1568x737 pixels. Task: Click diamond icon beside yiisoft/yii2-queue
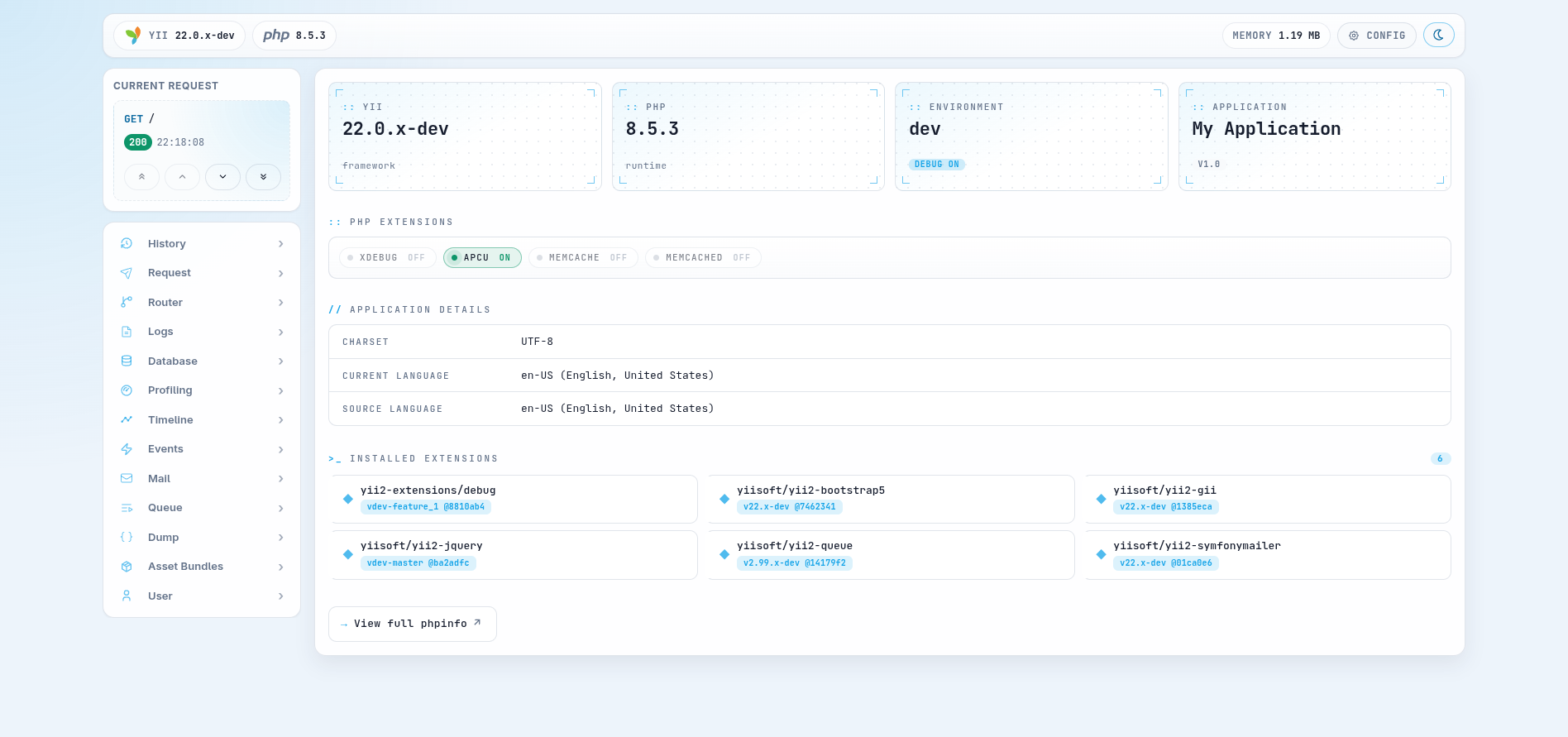[724, 554]
